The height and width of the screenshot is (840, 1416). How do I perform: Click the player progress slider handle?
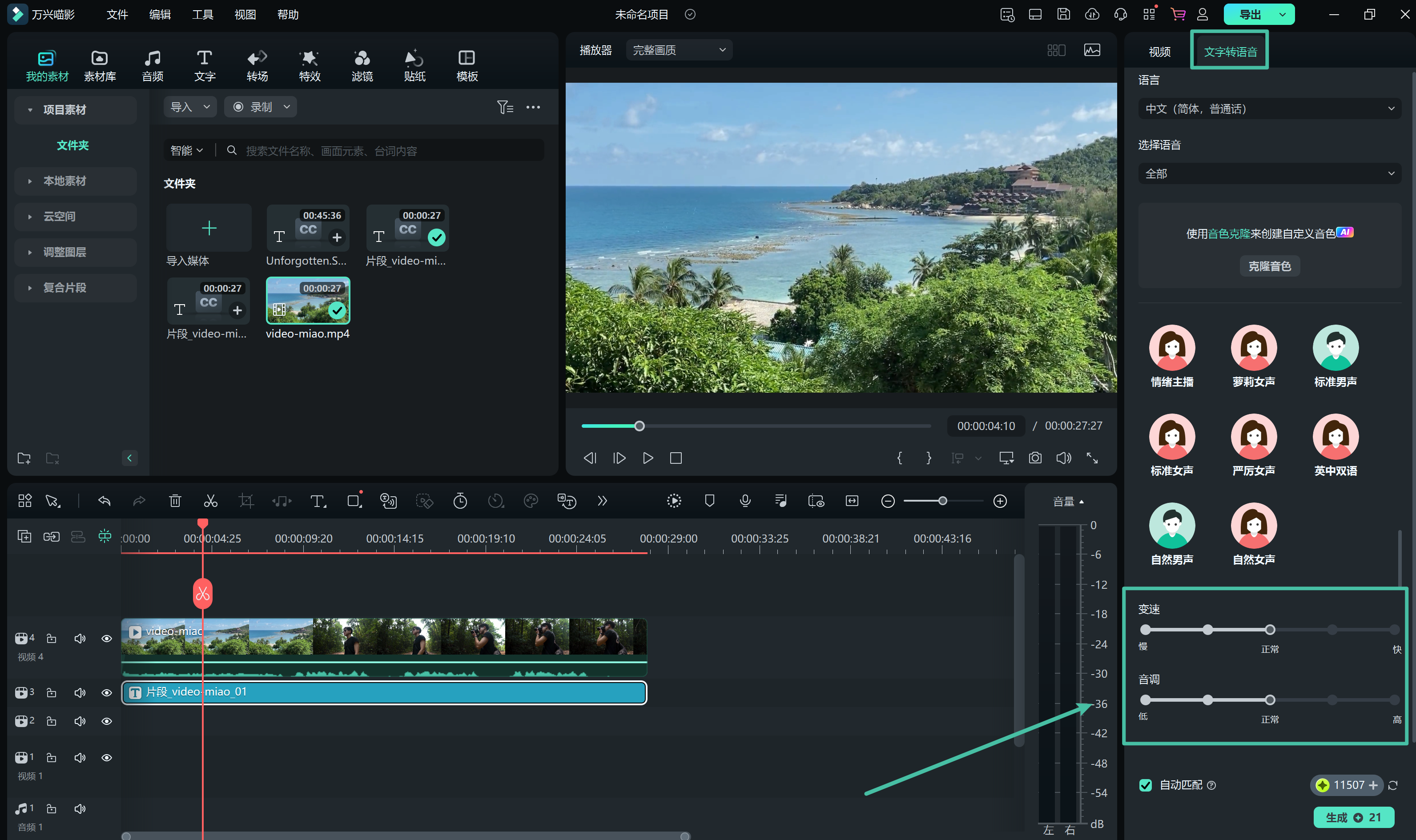[x=640, y=426]
